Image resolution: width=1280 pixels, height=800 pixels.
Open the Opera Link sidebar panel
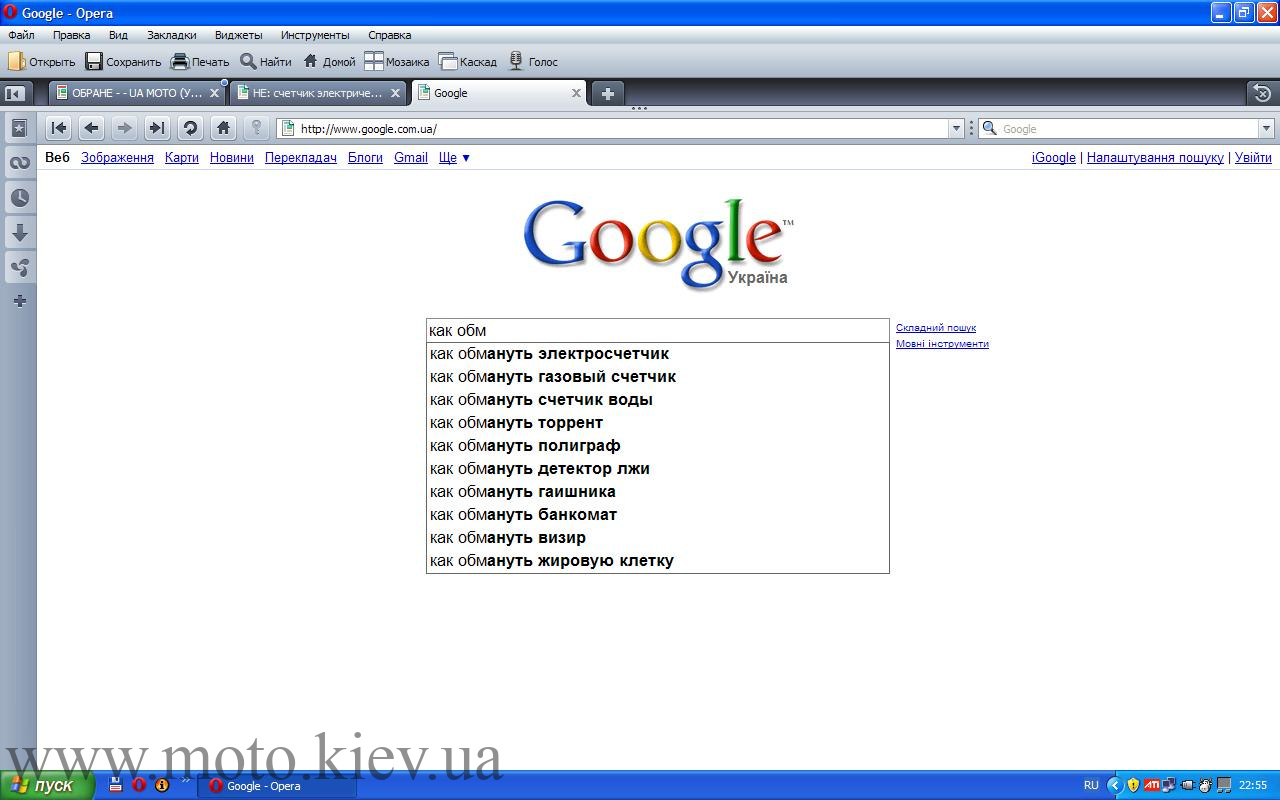click(x=19, y=163)
